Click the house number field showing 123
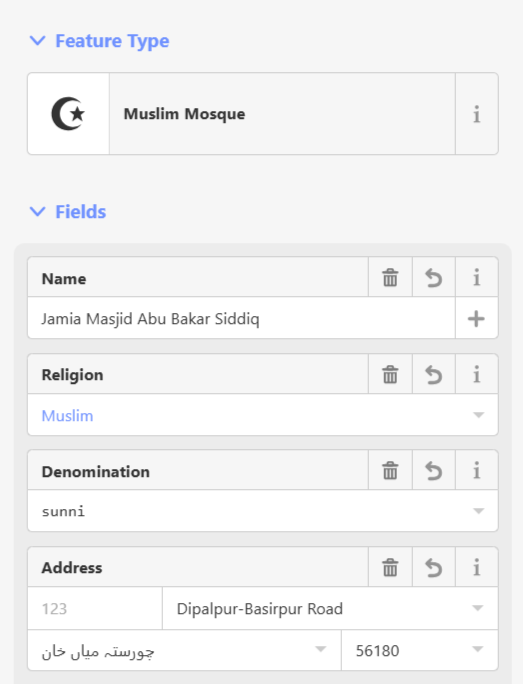 [x=95, y=608]
